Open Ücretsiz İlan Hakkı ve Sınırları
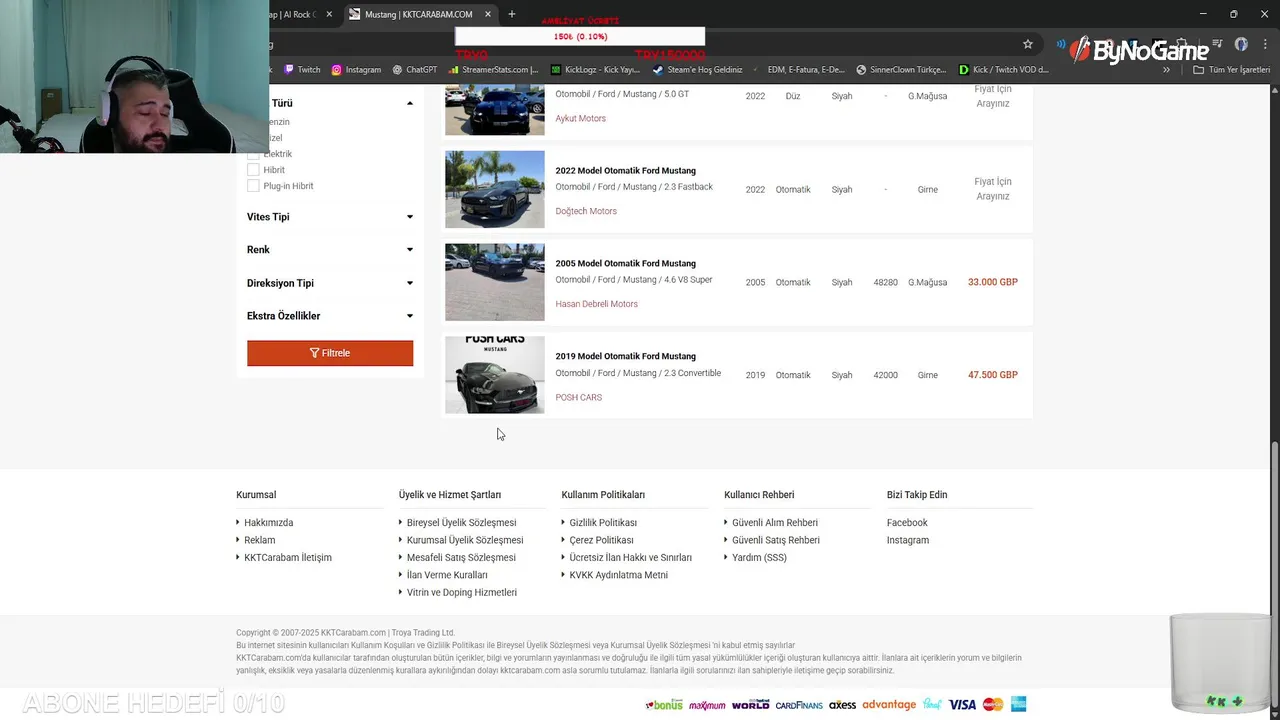Image resolution: width=1280 pixels, height=720 pixels. 631,558
